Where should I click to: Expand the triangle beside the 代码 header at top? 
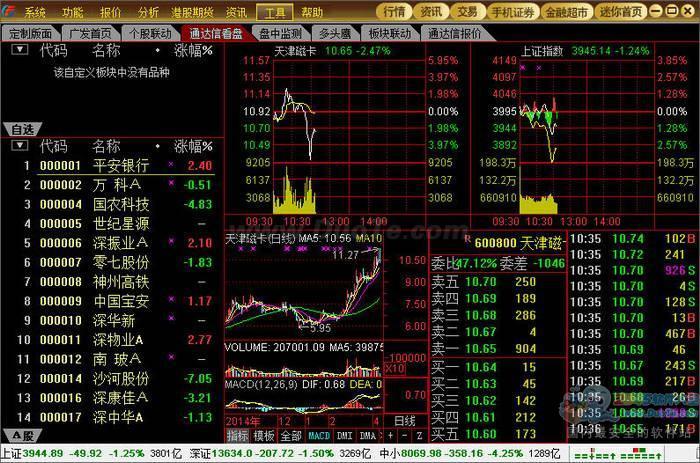click(14, 49)
